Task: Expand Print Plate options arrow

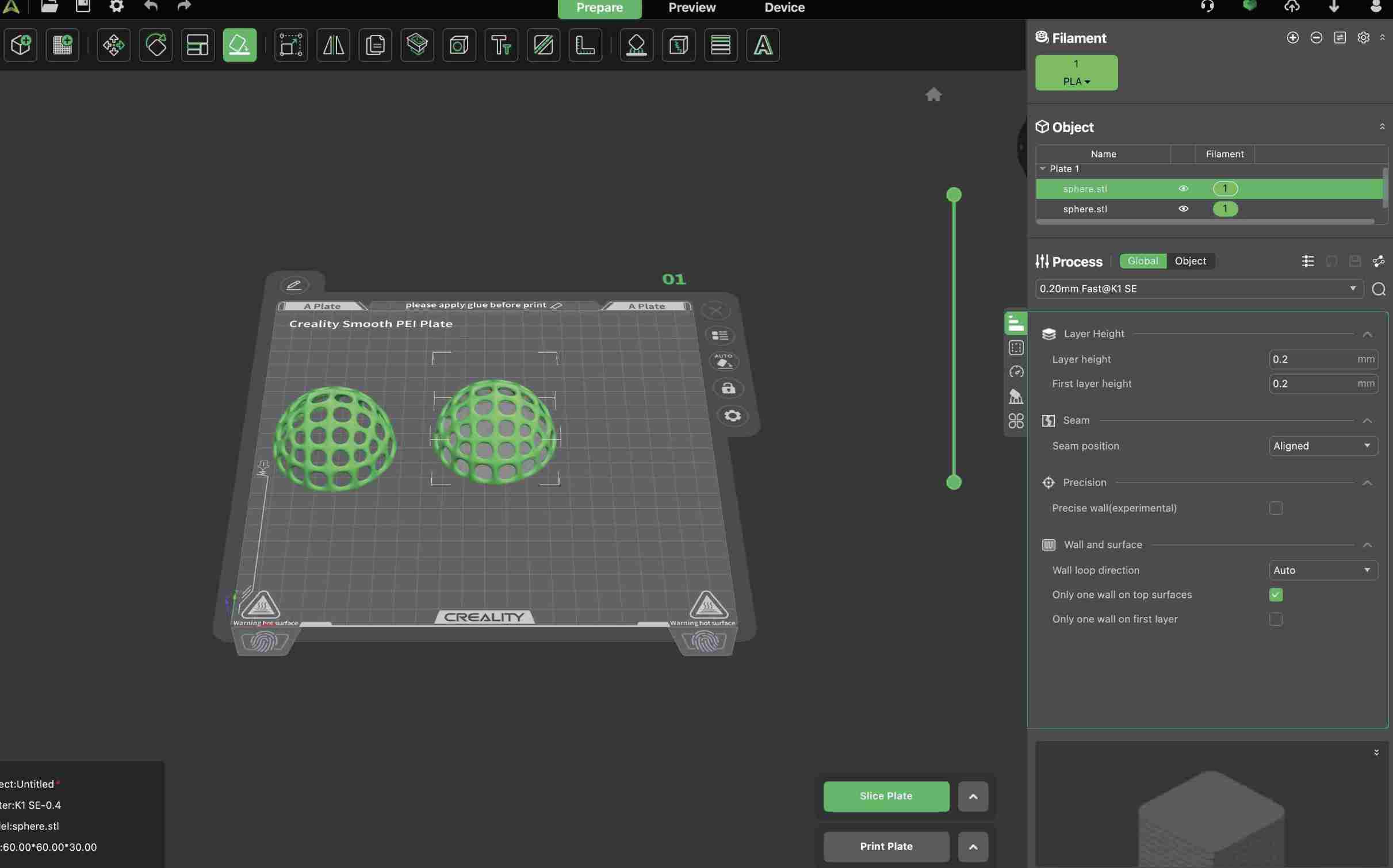Action: tap(973, 847)
